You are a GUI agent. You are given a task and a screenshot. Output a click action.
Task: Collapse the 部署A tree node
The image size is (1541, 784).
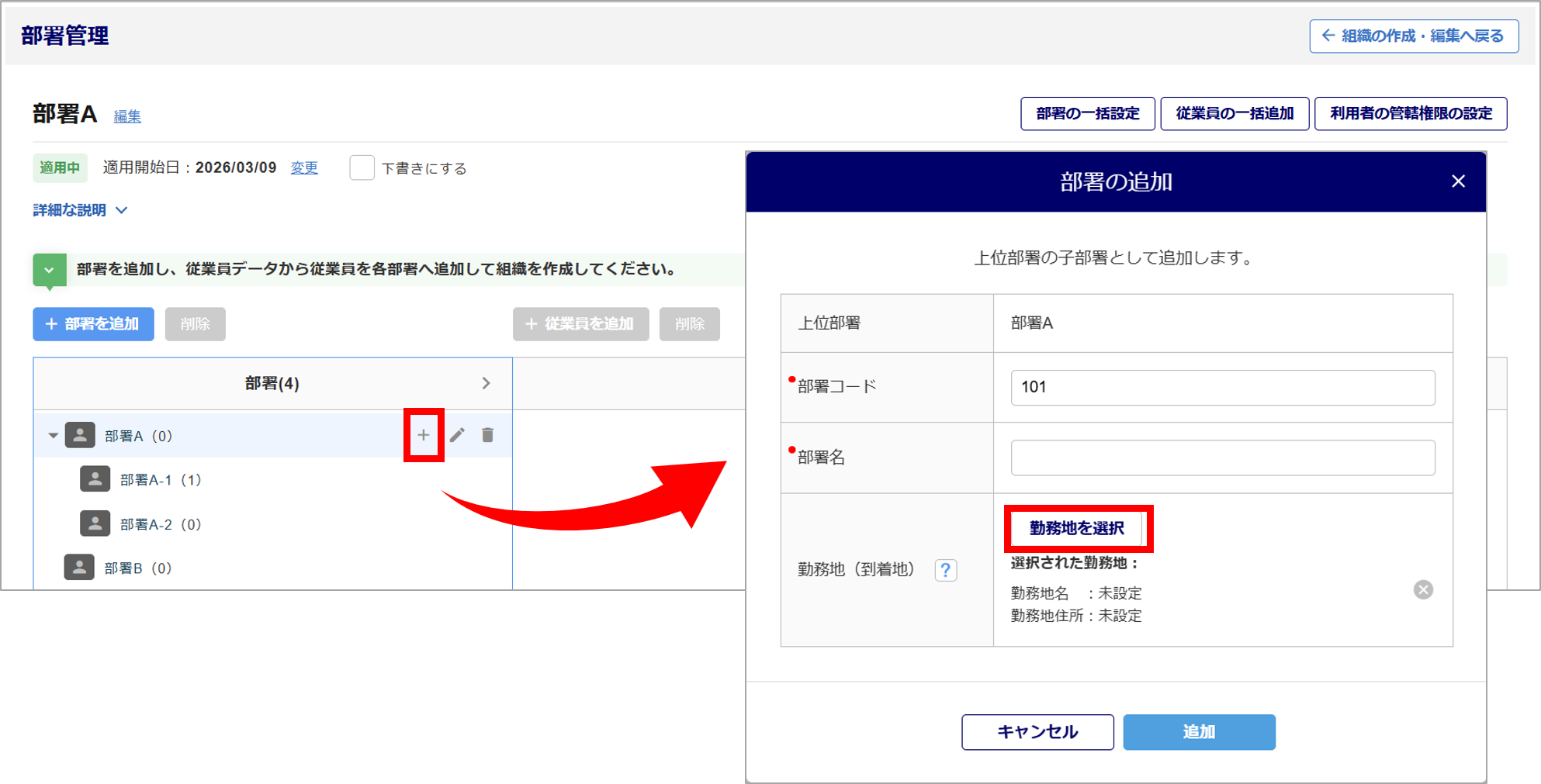53,436
